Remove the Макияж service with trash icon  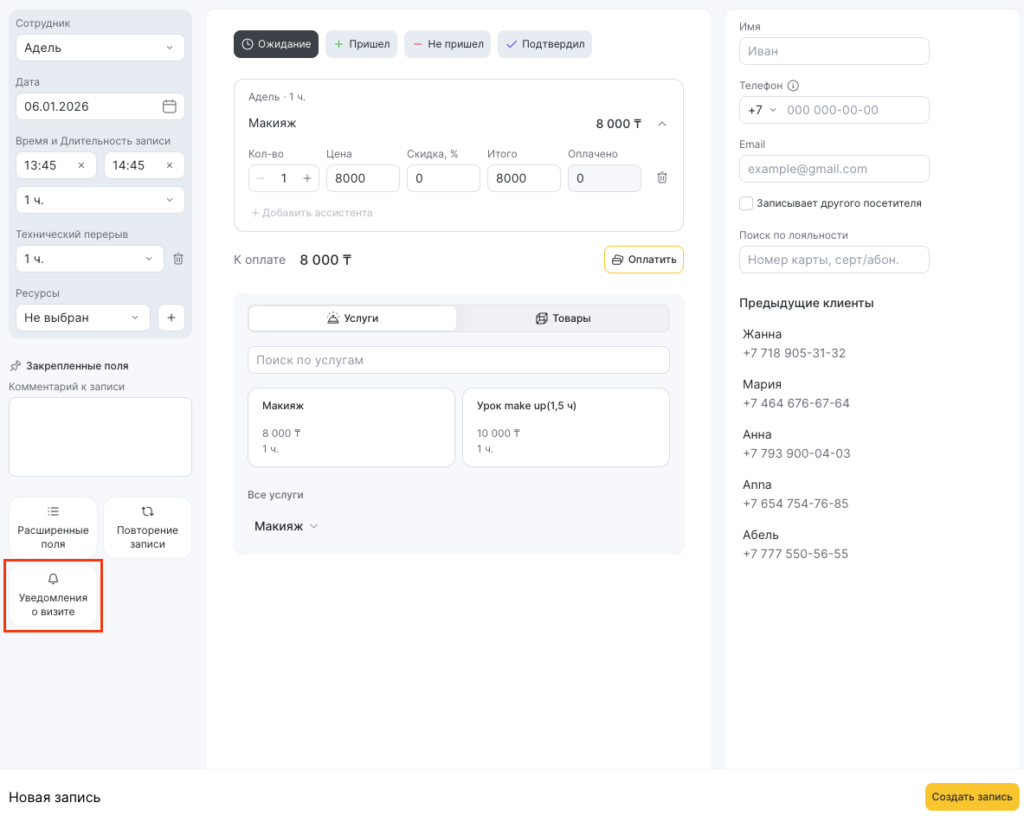(x=662, y=178)
